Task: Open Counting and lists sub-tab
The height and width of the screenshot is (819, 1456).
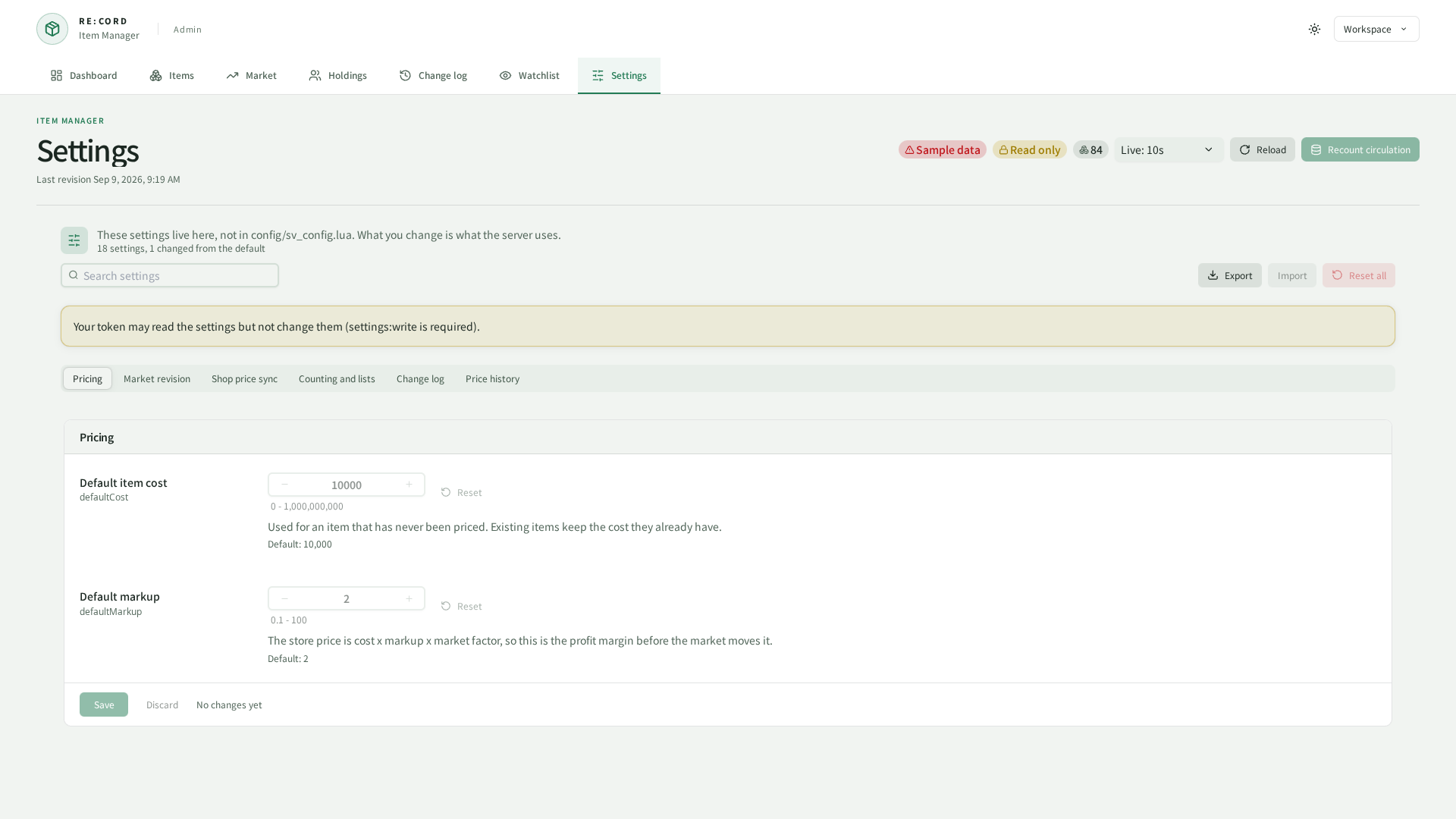Action: pos(337,378)
